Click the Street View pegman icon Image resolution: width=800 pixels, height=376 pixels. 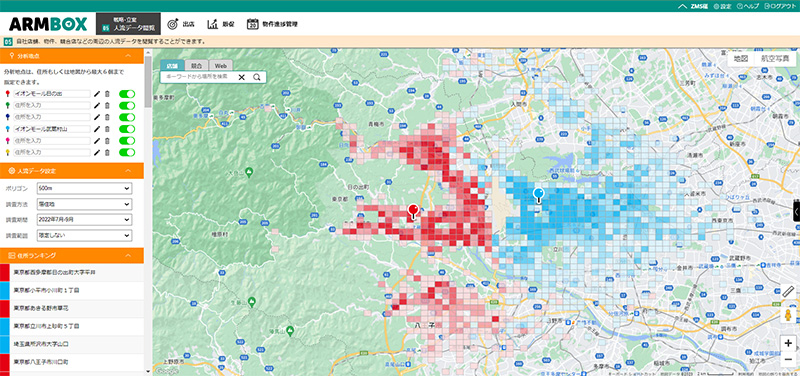coord(788,315)
